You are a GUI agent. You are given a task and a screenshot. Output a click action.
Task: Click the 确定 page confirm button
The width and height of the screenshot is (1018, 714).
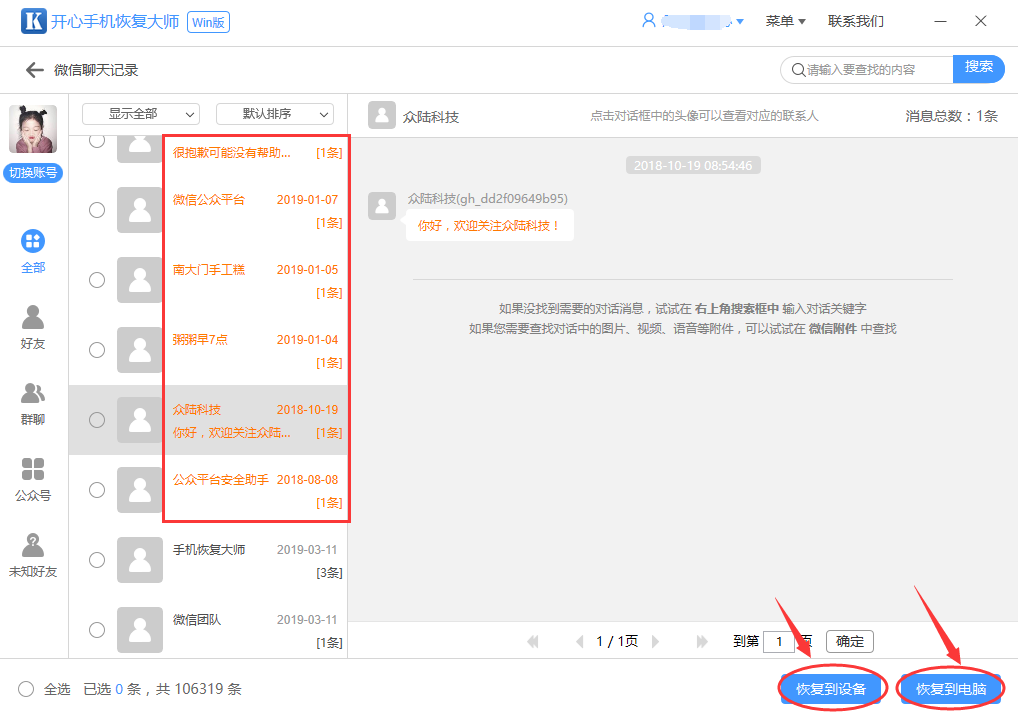click(x=850, y=641)
